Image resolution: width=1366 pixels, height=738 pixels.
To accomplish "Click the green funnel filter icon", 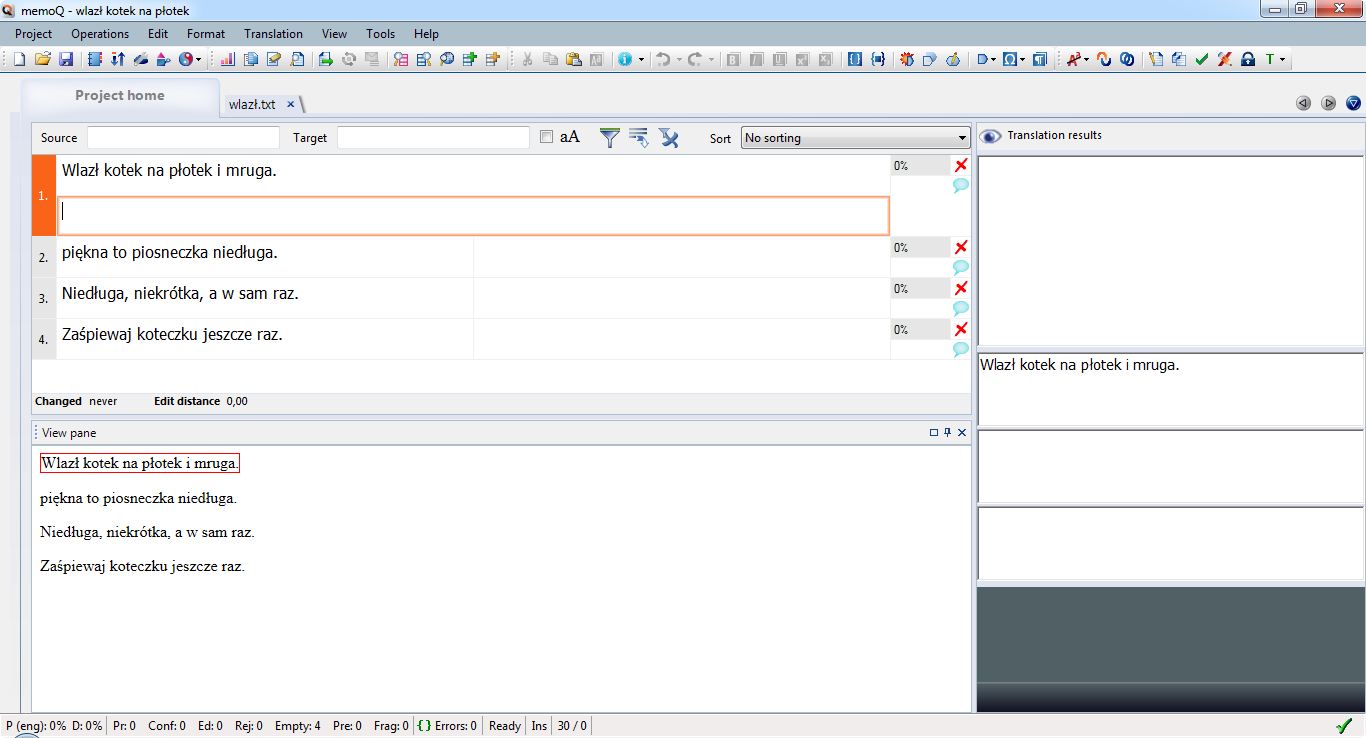I will coord(609,138).
